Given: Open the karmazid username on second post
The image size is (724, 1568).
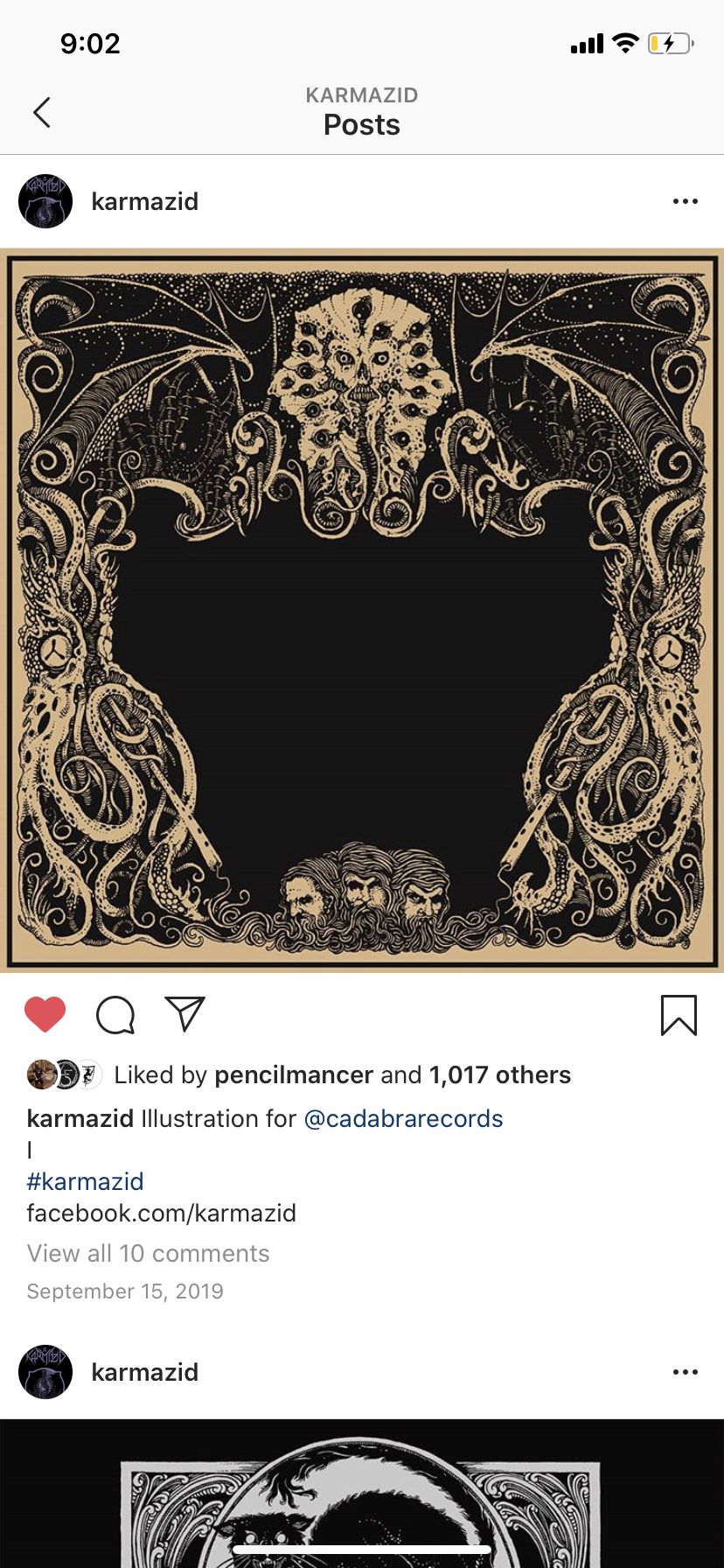Looking at the screenshot, I should point(145,1372).
